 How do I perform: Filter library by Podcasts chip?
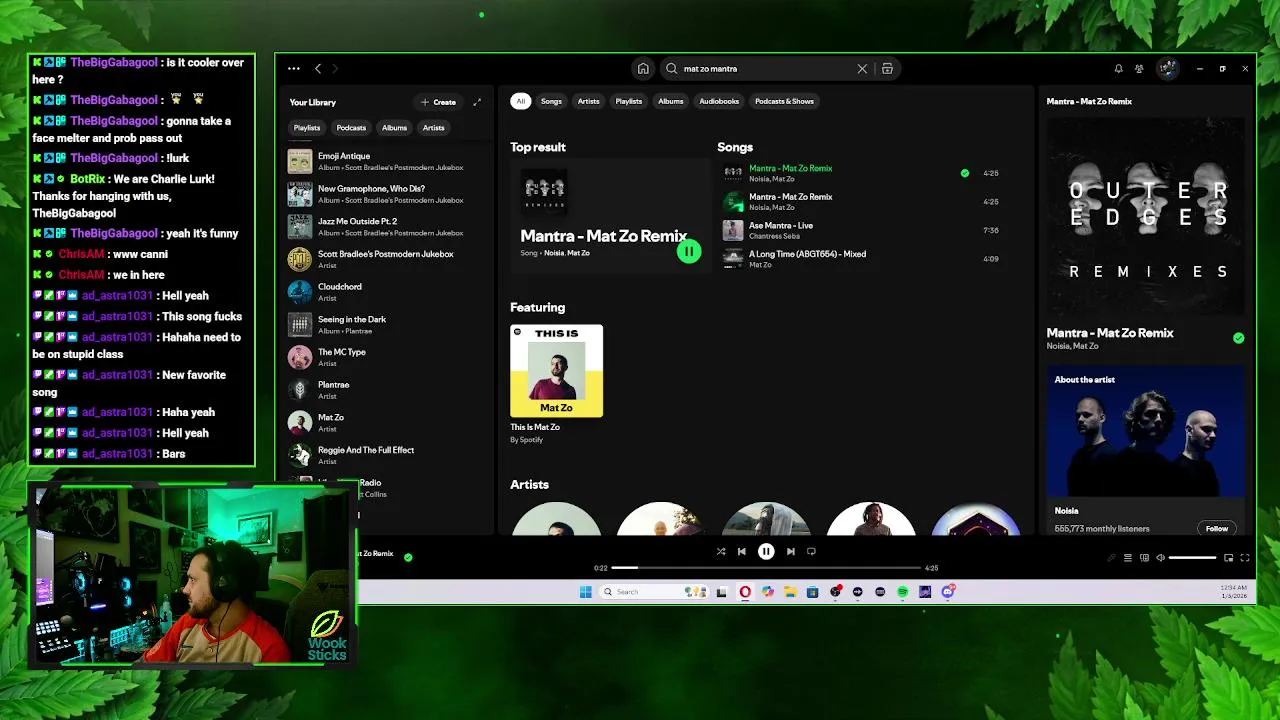click(351, 128)
